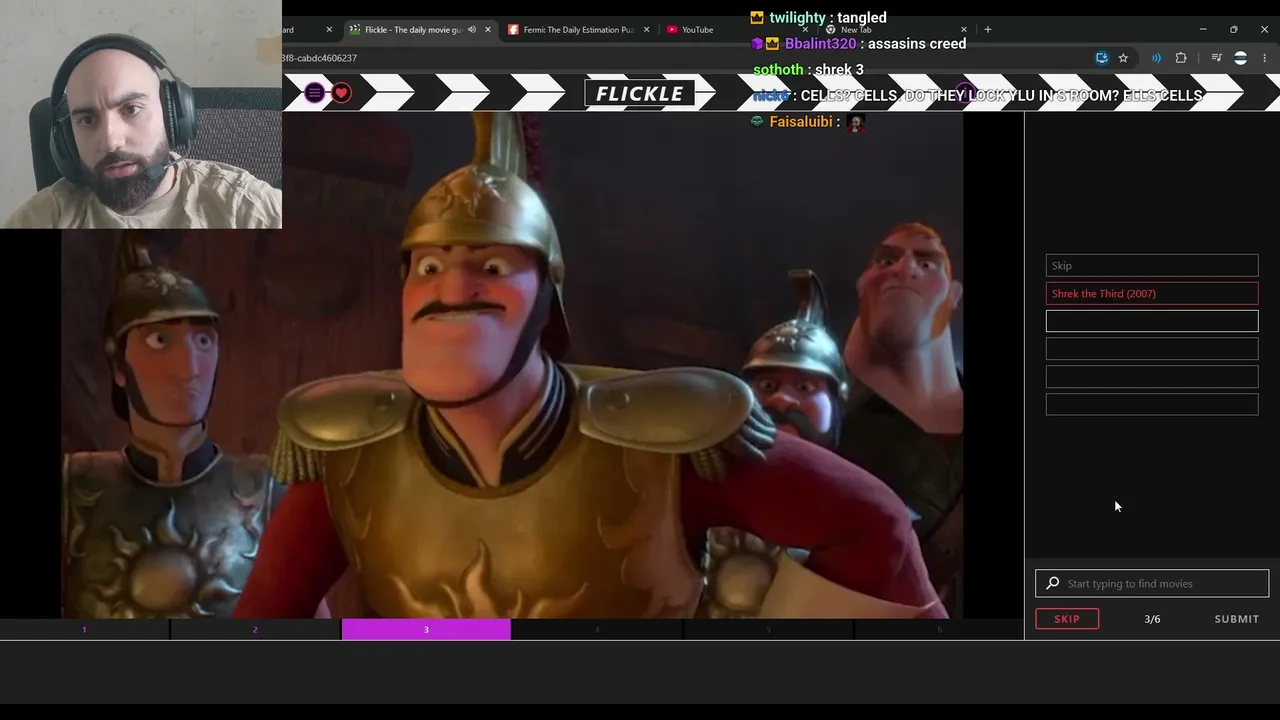The width and height of the screenshot is (1280, 720).
Task: Click the heart icon beside the menu
Action: point(342,93)
